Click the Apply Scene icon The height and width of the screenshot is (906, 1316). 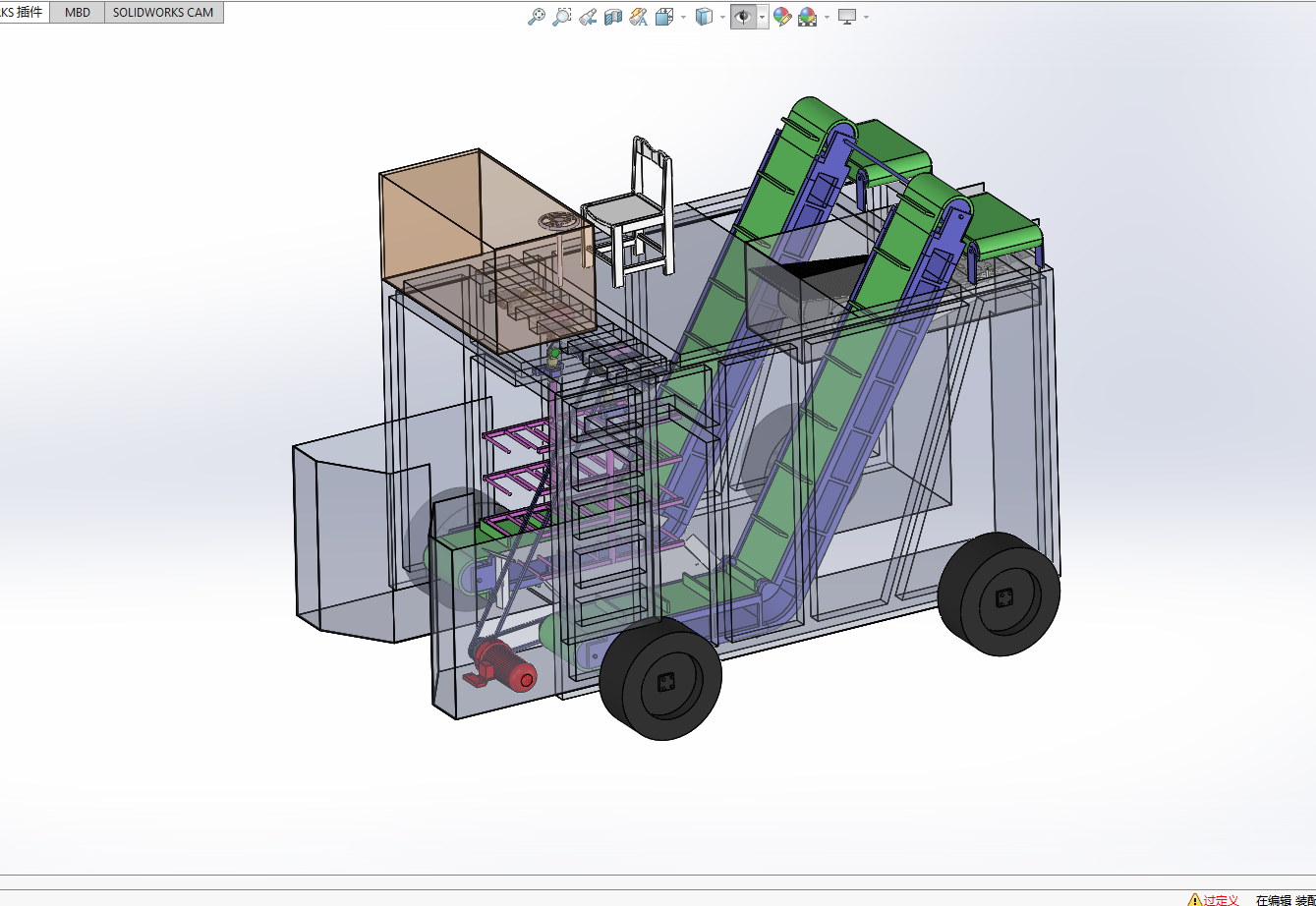coord(808,17)
